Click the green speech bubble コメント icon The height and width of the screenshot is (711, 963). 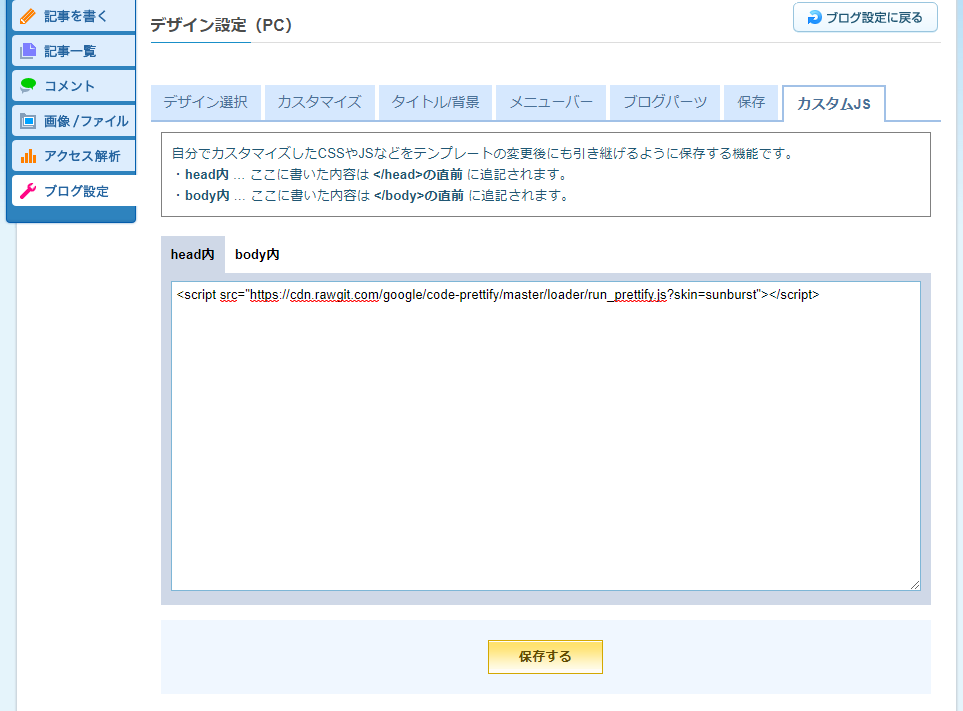[28, 86]
